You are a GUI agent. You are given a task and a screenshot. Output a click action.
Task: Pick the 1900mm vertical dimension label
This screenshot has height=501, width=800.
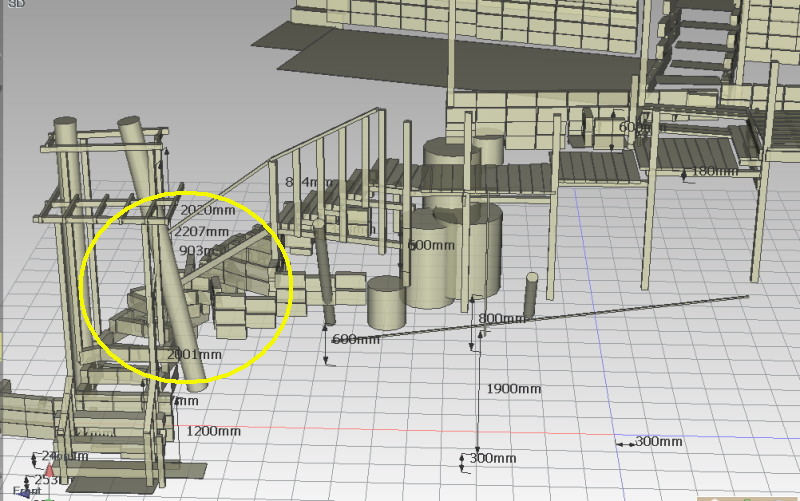pyautogui.click(x=513, y=388)
